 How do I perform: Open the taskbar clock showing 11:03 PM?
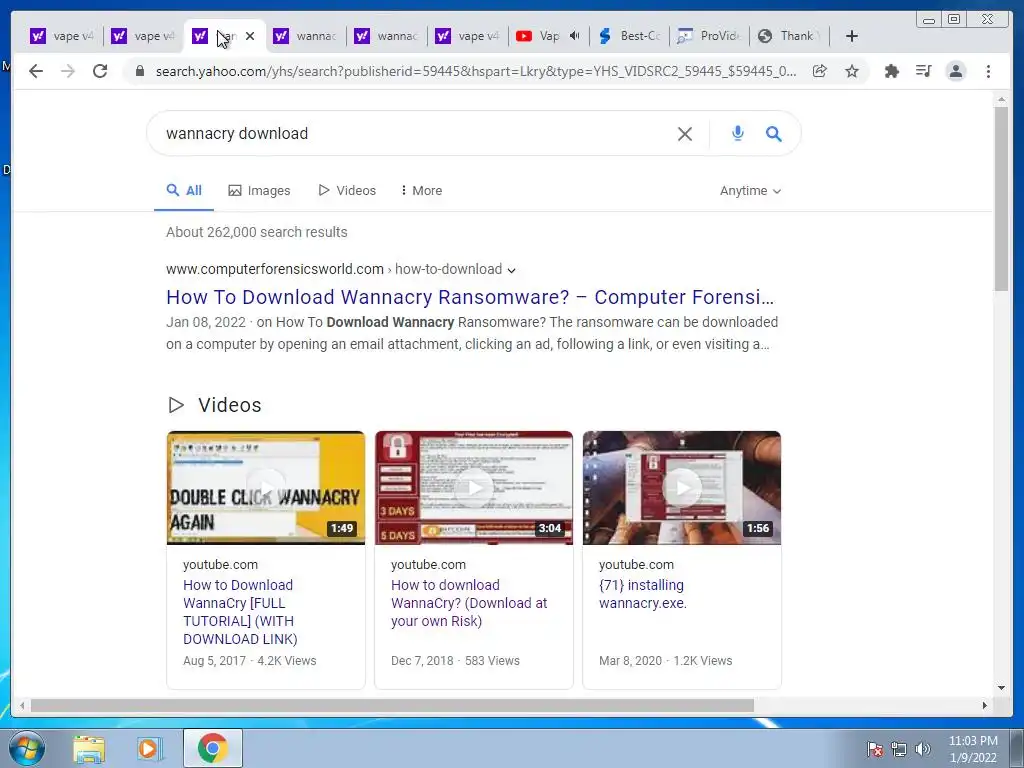coord(973,748)
